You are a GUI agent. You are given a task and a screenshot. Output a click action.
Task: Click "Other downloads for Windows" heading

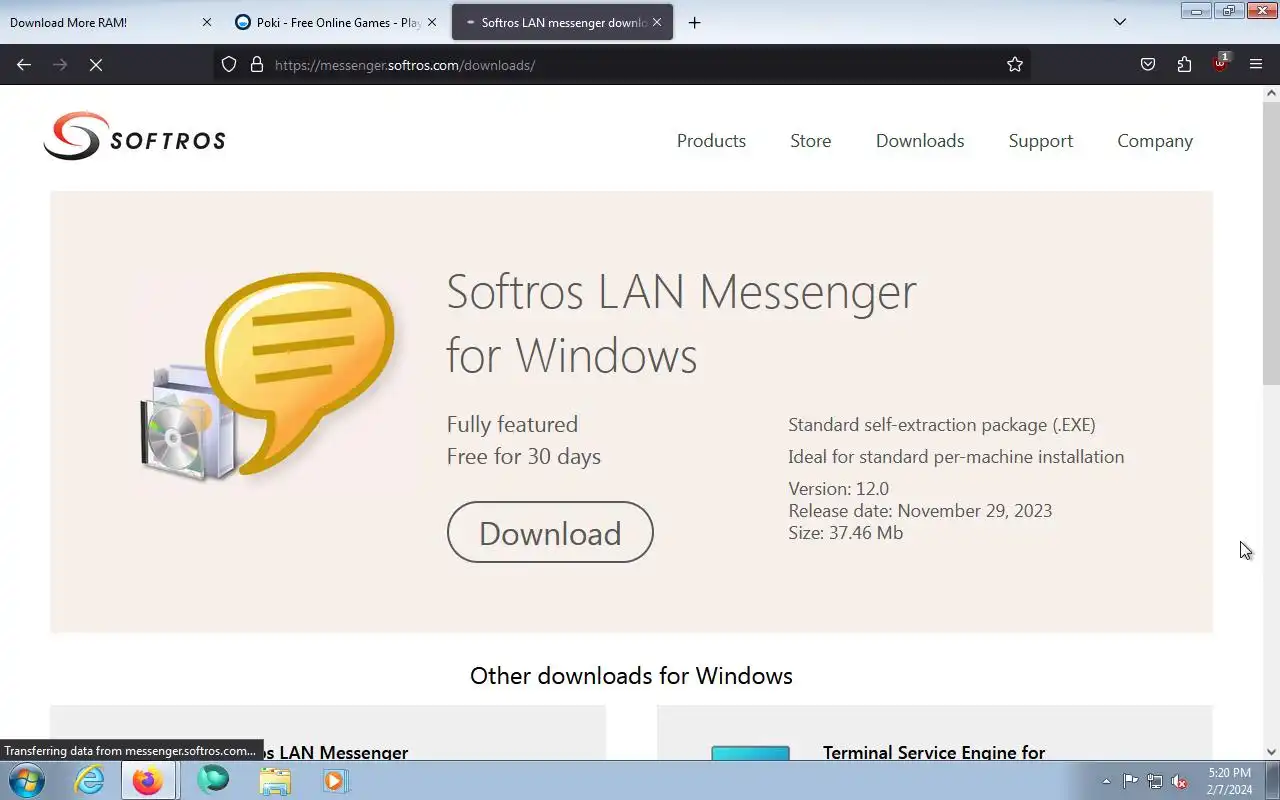point(631,676)
